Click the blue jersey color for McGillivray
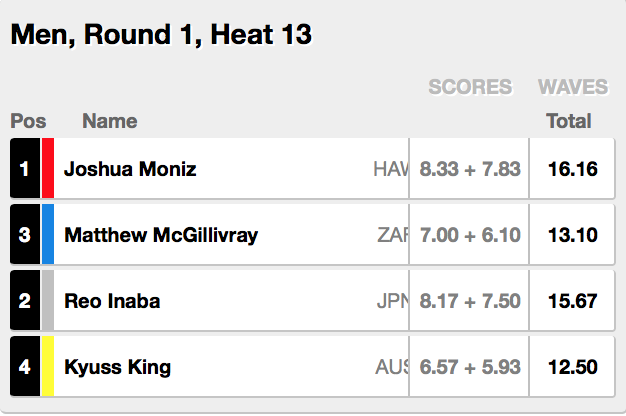Viewport: 626px width, 416px height. point(47,236)
